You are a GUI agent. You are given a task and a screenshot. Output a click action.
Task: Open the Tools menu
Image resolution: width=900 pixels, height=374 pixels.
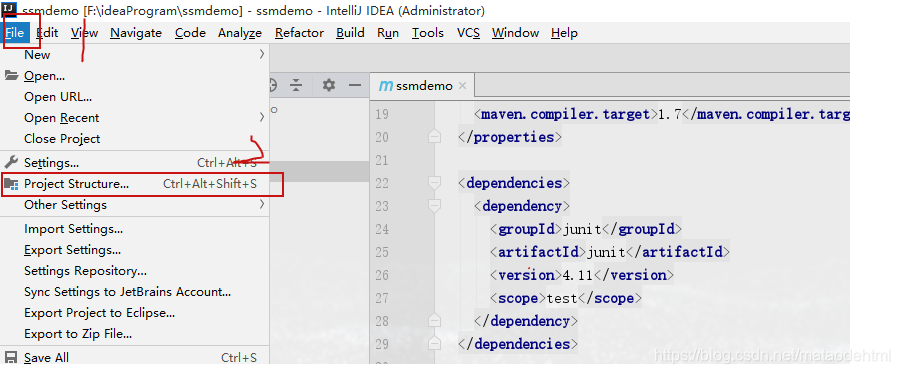(x=428, y=33)
